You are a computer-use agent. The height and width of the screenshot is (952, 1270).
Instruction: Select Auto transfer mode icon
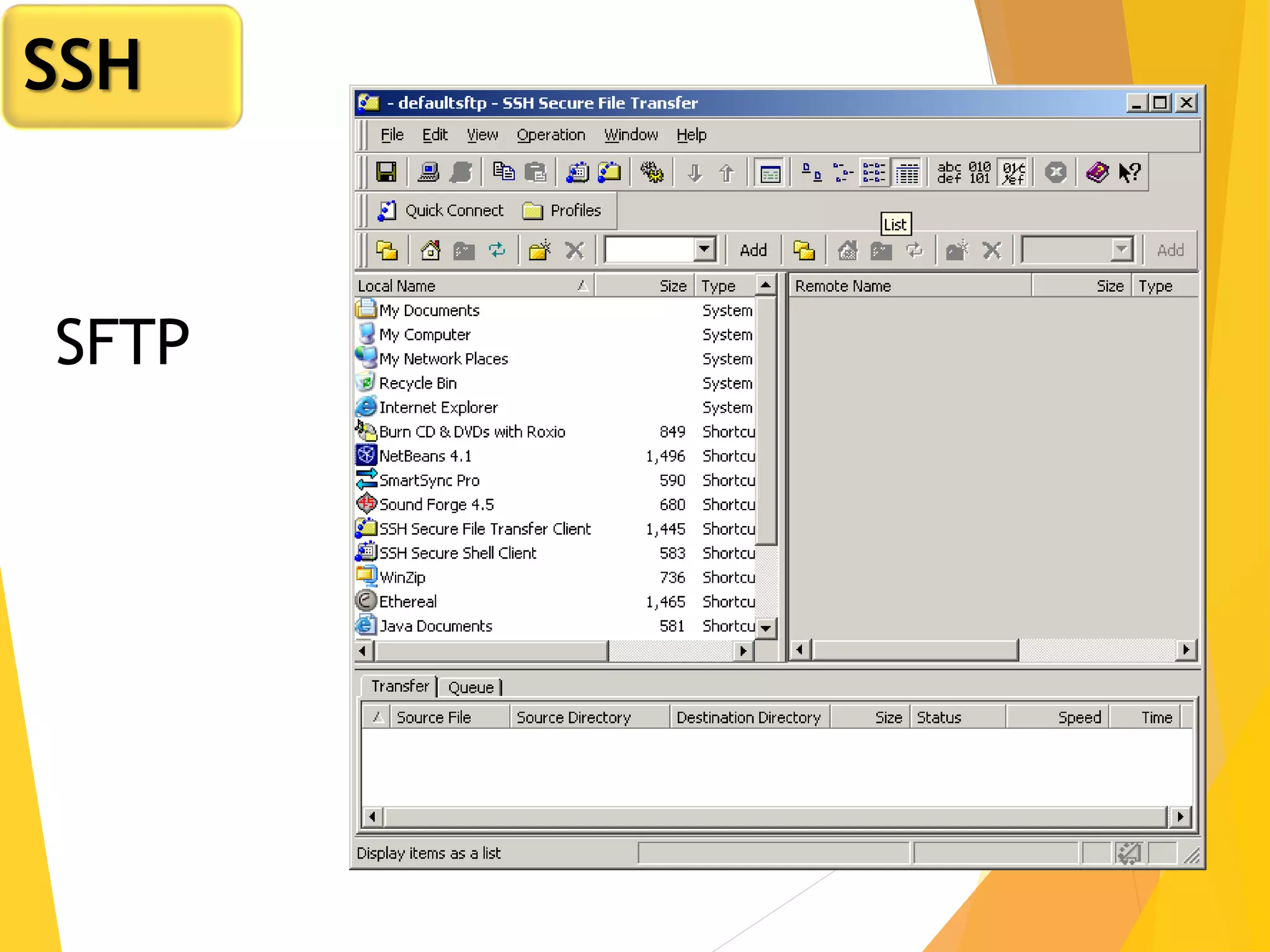[x=1014, y=172]
